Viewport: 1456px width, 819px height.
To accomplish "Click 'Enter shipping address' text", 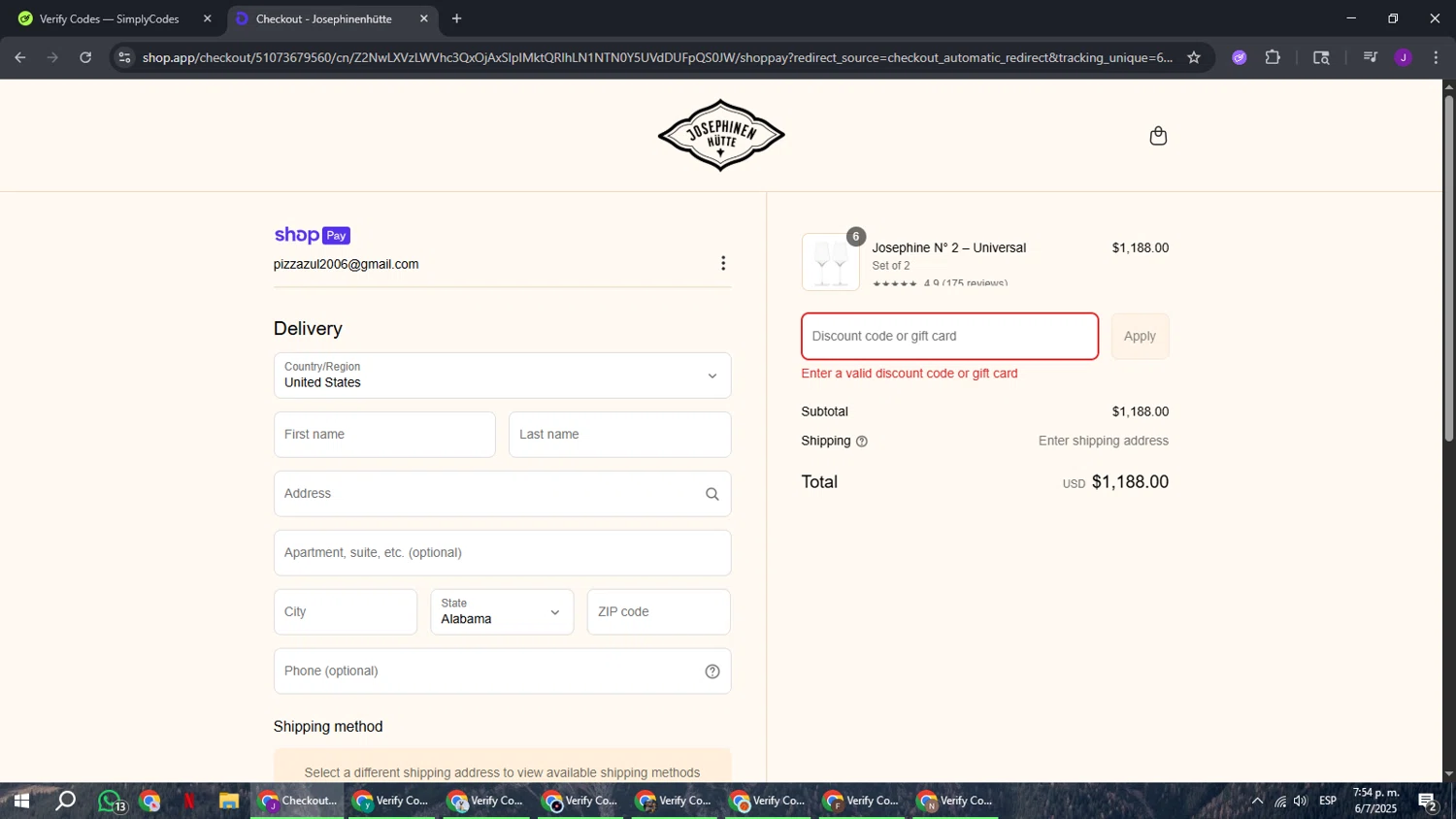I will 1104,442.
